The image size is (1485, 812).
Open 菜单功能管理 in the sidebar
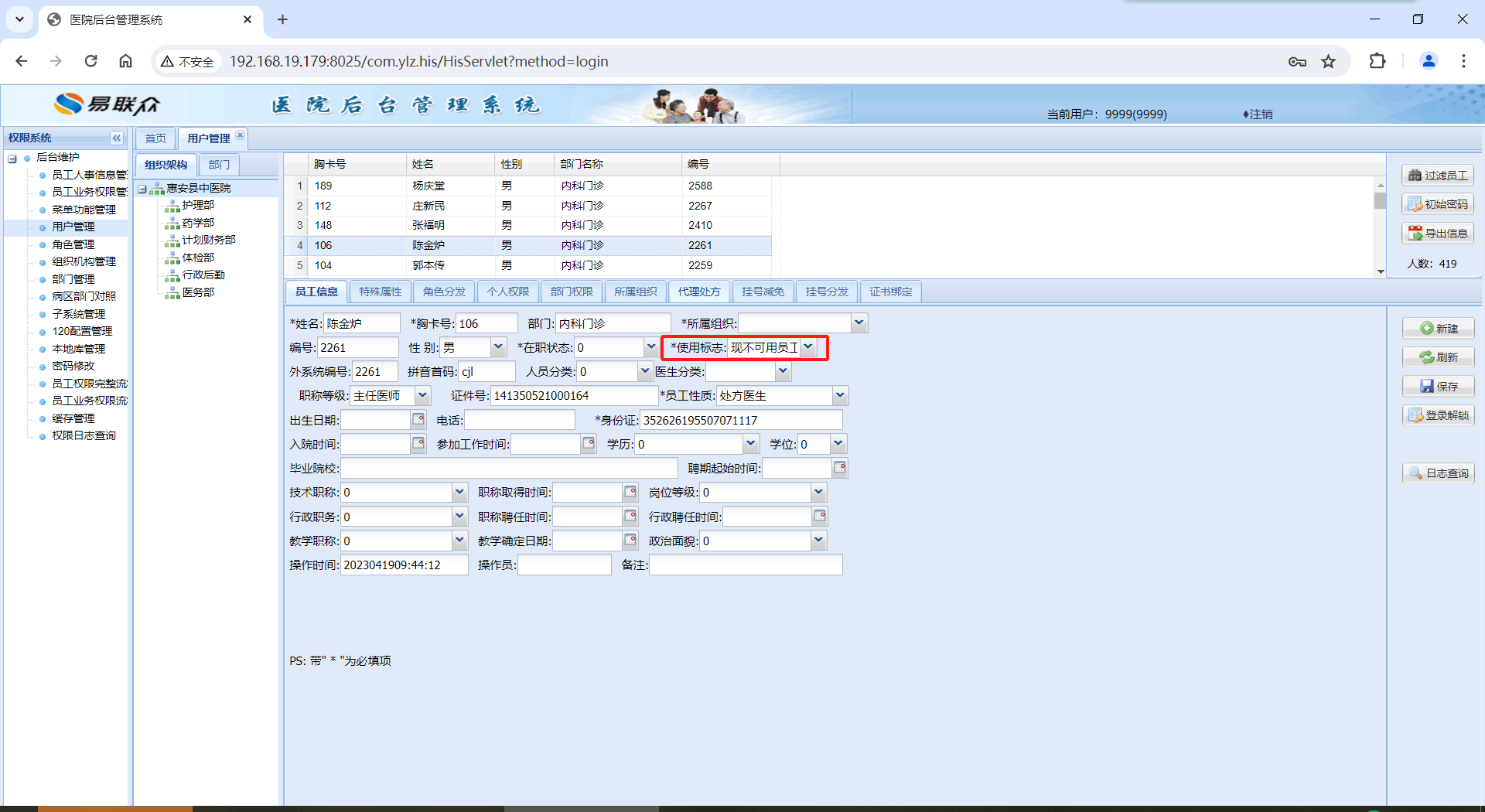(x=84, y=210)
